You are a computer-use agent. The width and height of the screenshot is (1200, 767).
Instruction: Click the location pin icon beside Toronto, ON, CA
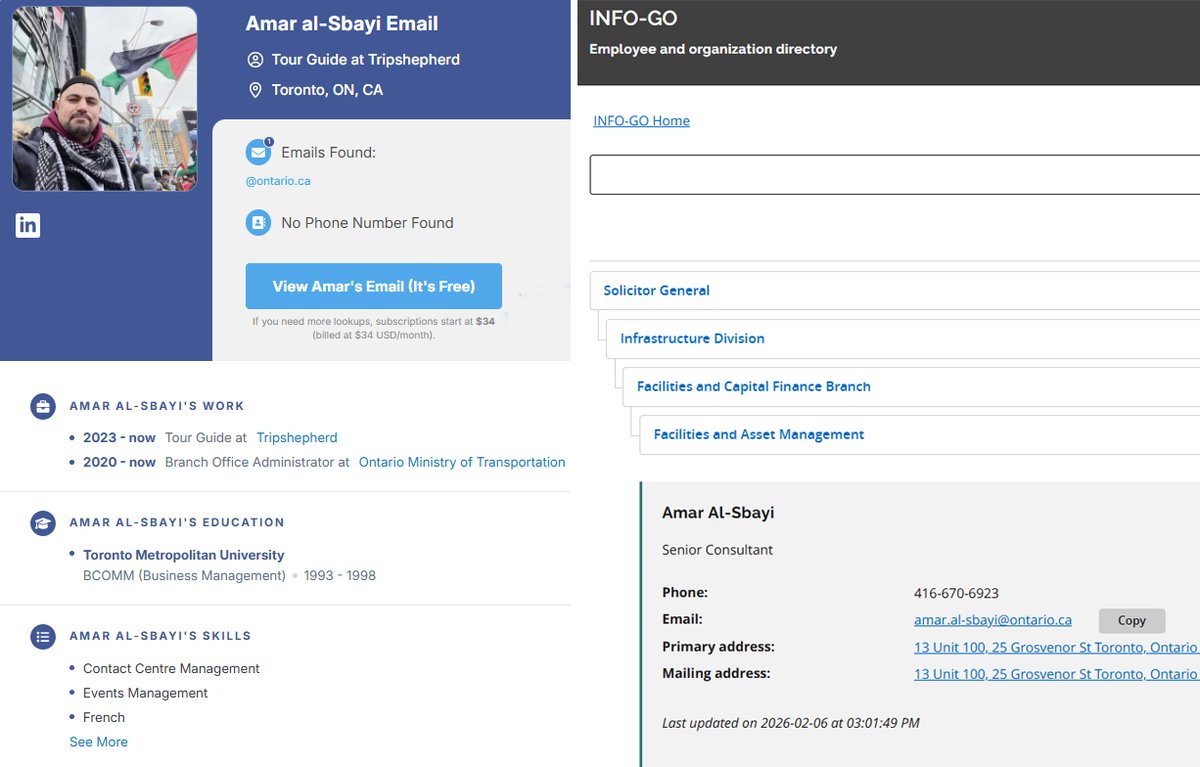click(x=255, y=90)
